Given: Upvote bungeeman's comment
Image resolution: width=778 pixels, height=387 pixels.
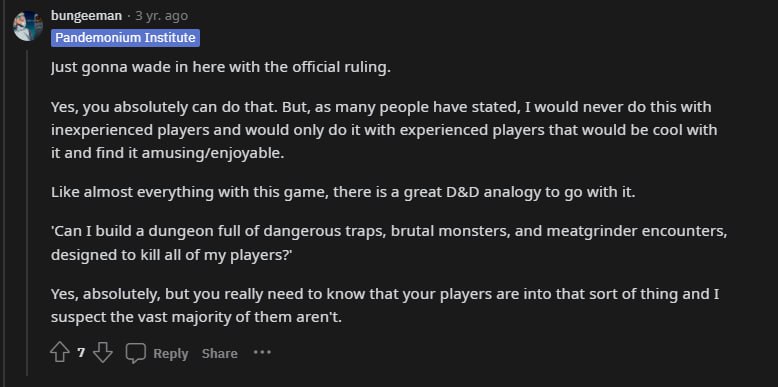Looking at the screenshot, I should coord(60,353).
